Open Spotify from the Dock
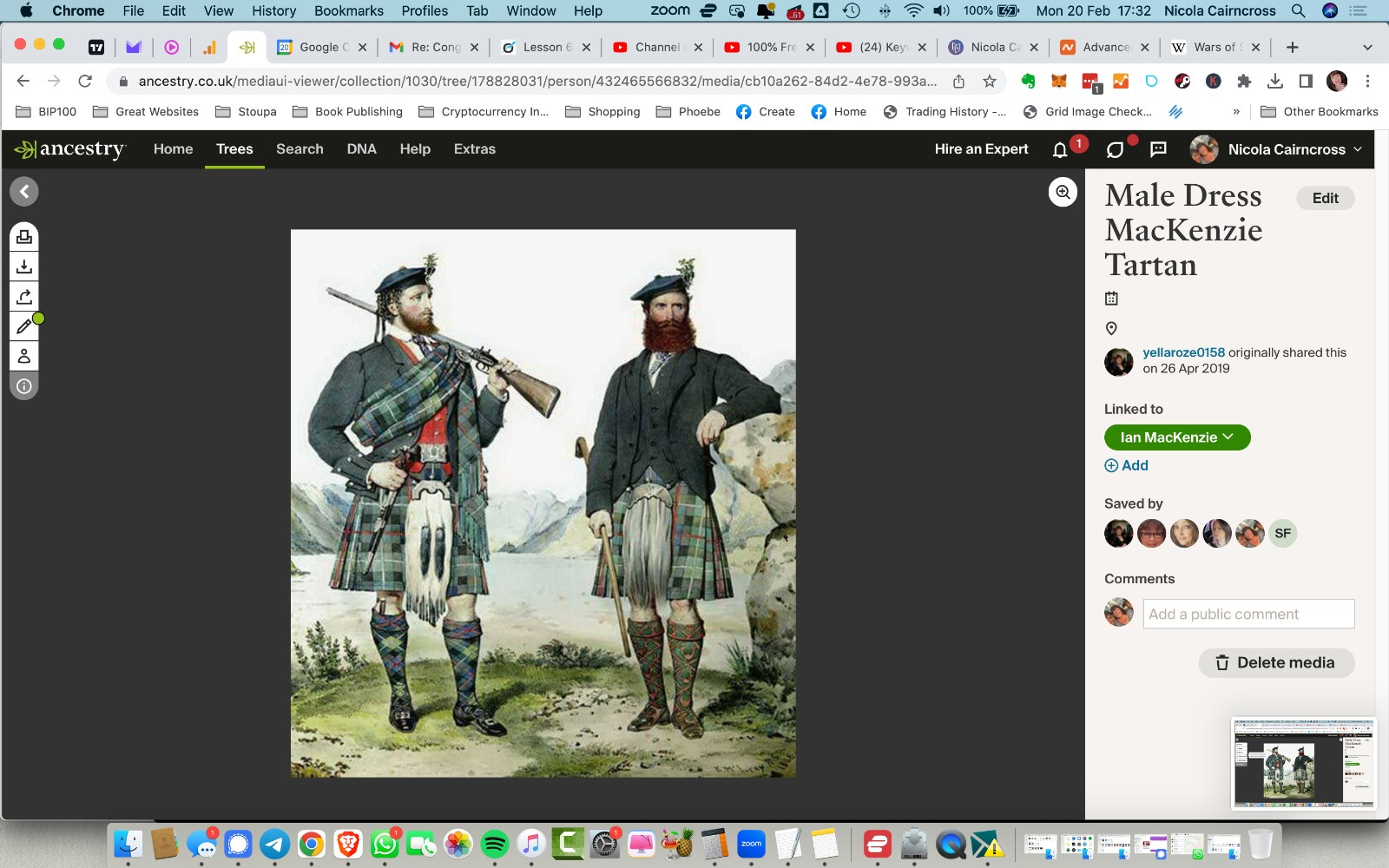The height and width of the screenshot is (868, 1389). (494, 844)
